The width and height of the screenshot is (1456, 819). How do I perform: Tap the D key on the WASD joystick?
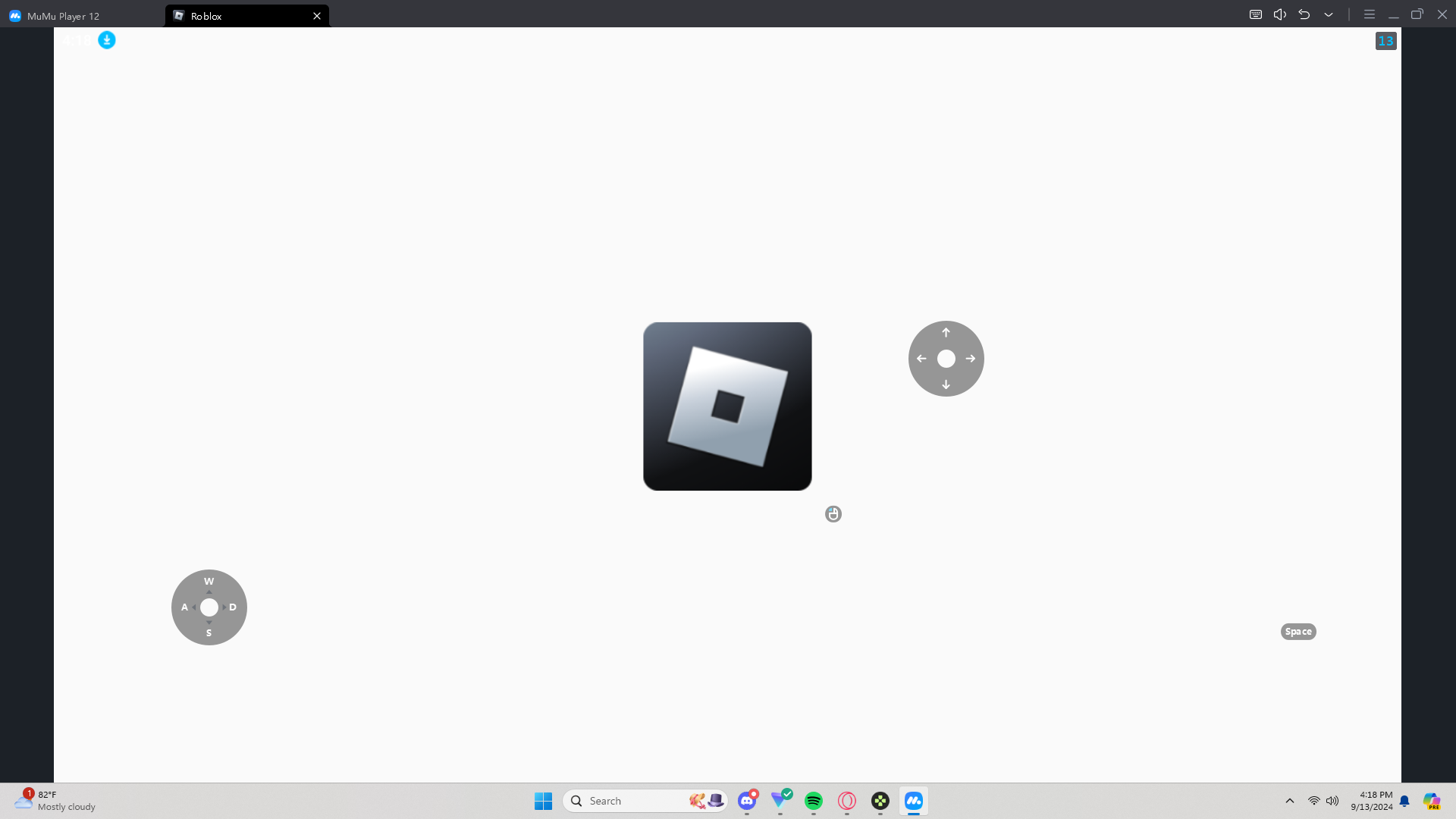pyautogui.click(x=233, y=607)
